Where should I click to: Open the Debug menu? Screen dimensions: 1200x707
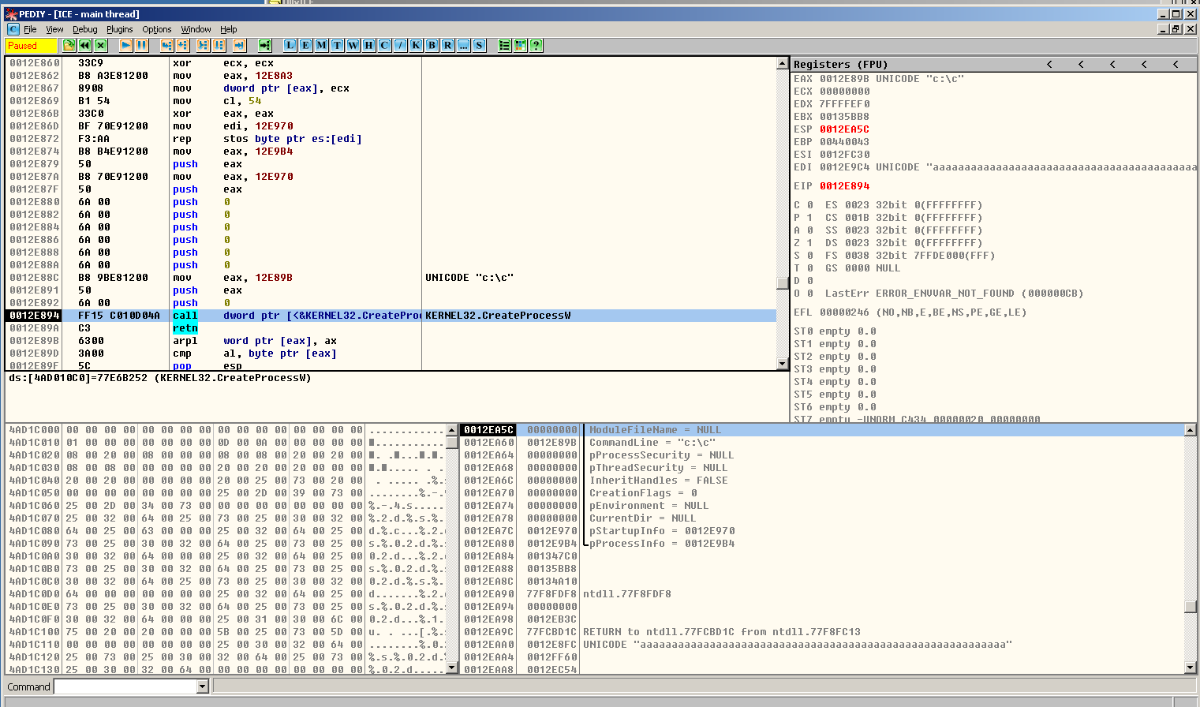point(85,30)
